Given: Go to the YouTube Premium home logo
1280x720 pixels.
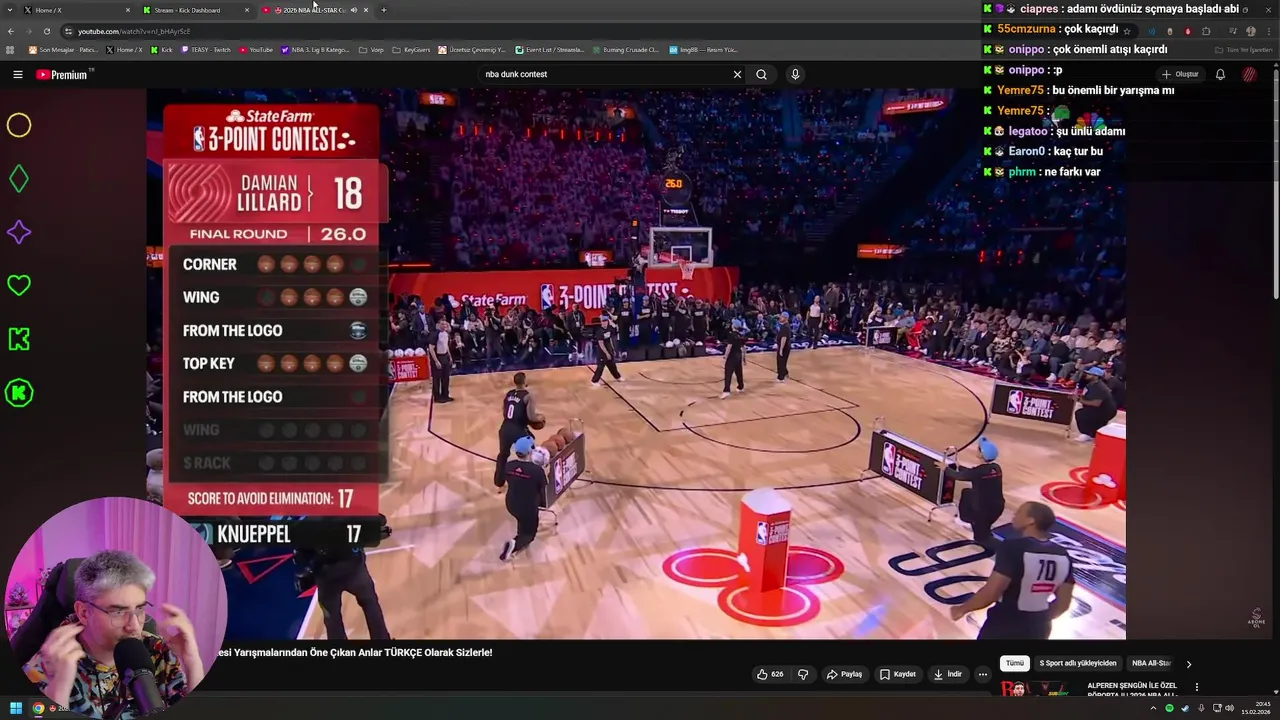Looking at the screenshot, I should coord(64,74).
